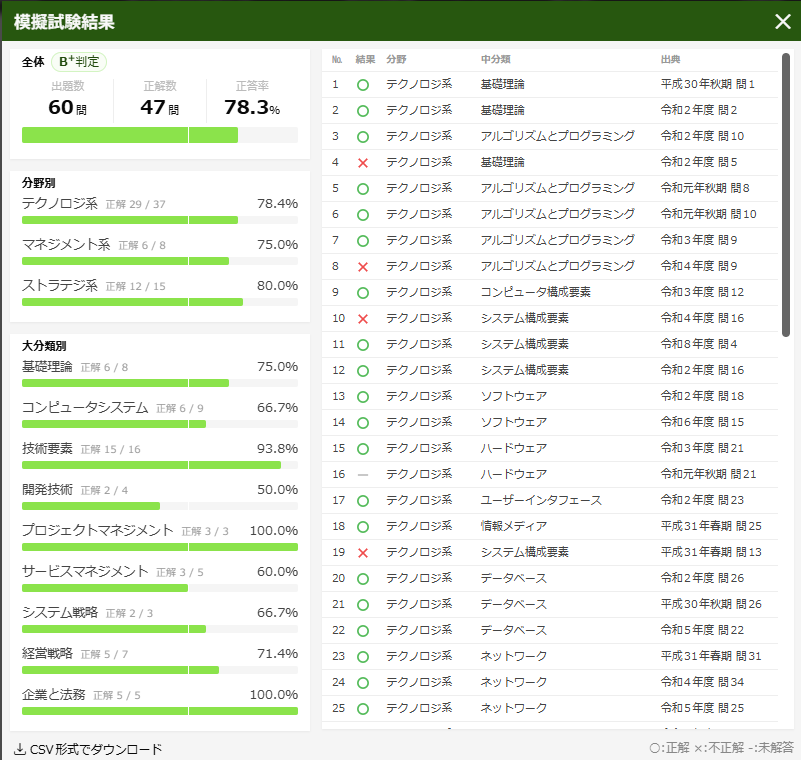Click the 中分類 column header
This screenshot has height=760, width=801.
pyautogui.click(x=496, y=59)
